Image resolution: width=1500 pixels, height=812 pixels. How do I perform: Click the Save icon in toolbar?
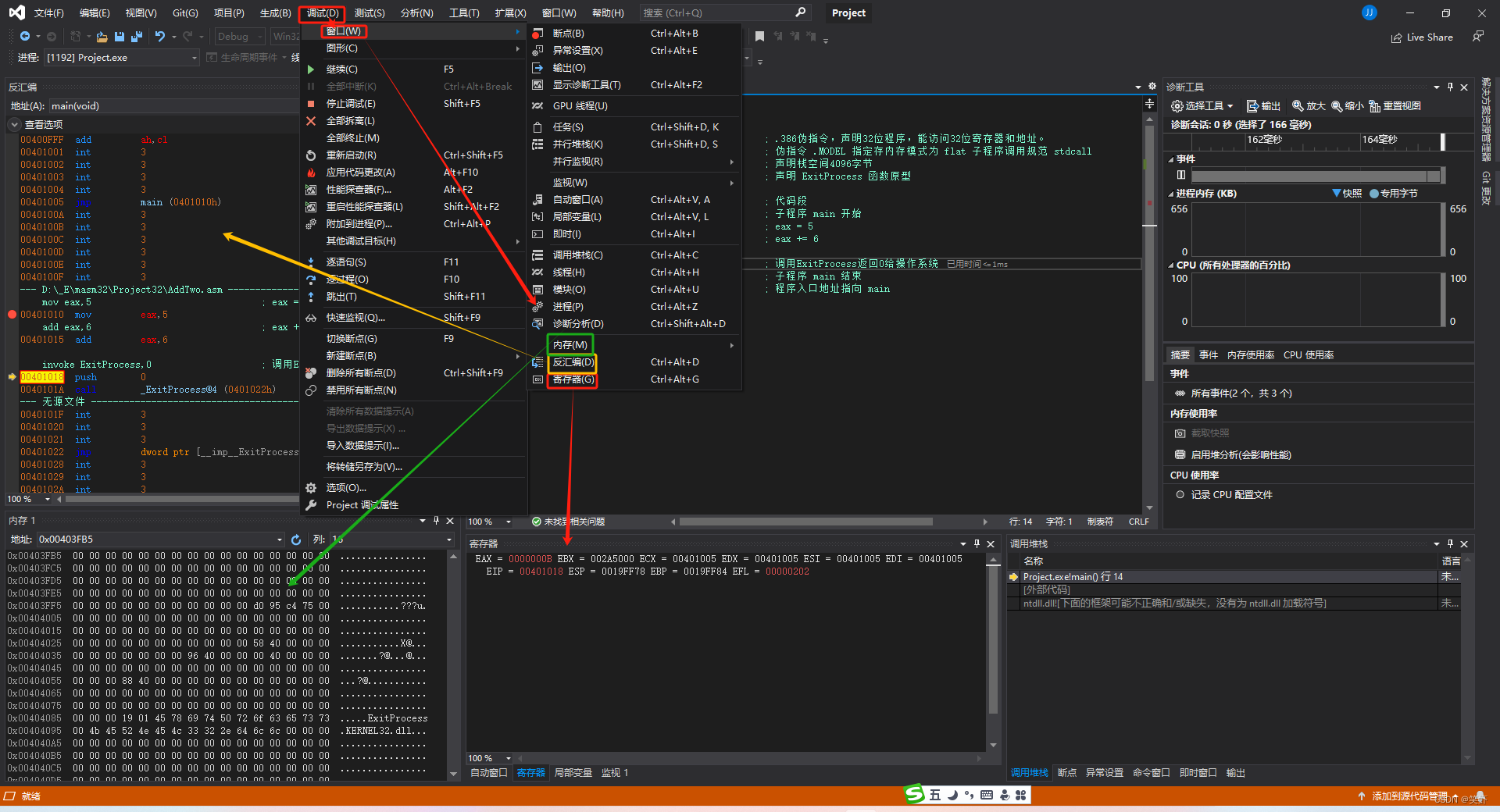[120, 37]
